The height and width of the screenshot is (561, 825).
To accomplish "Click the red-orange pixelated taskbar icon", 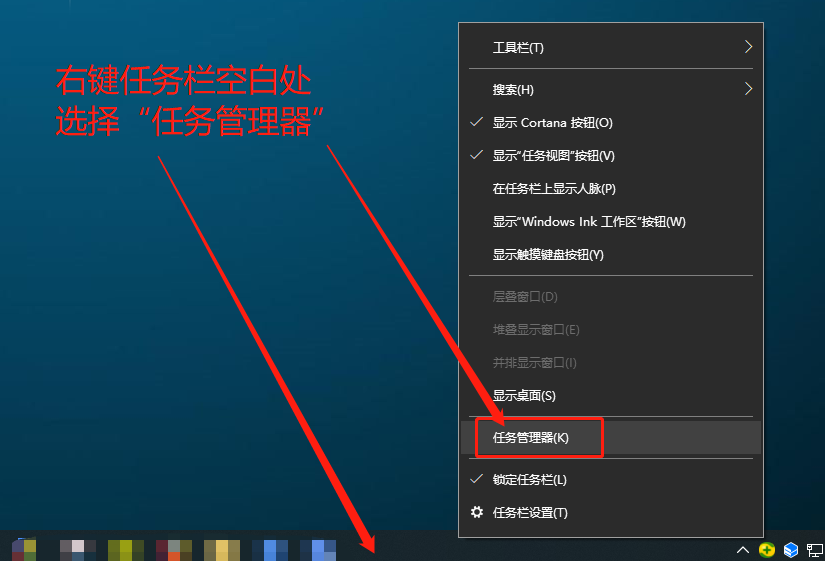I will (x=168, y=549).
